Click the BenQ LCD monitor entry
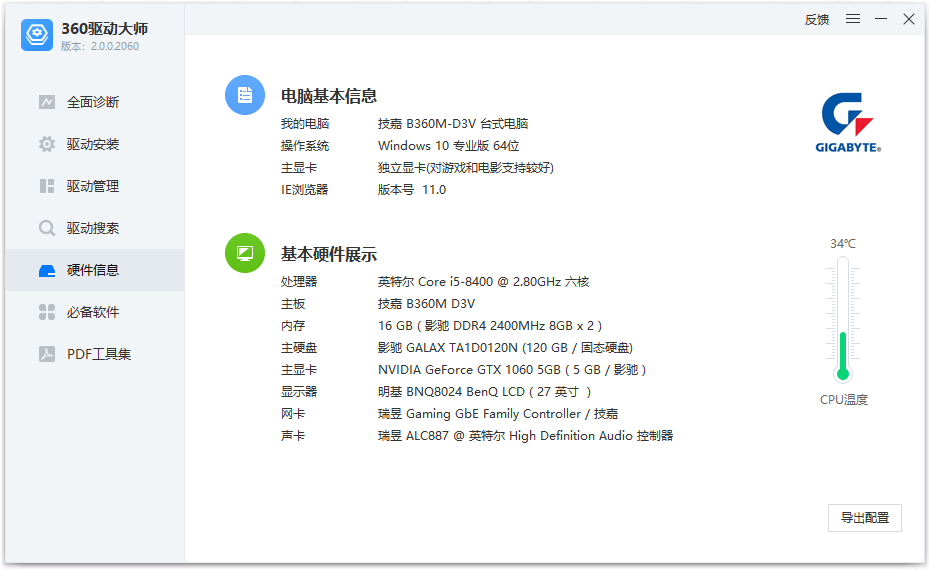The image size is (930, 570). coord(484,392)
